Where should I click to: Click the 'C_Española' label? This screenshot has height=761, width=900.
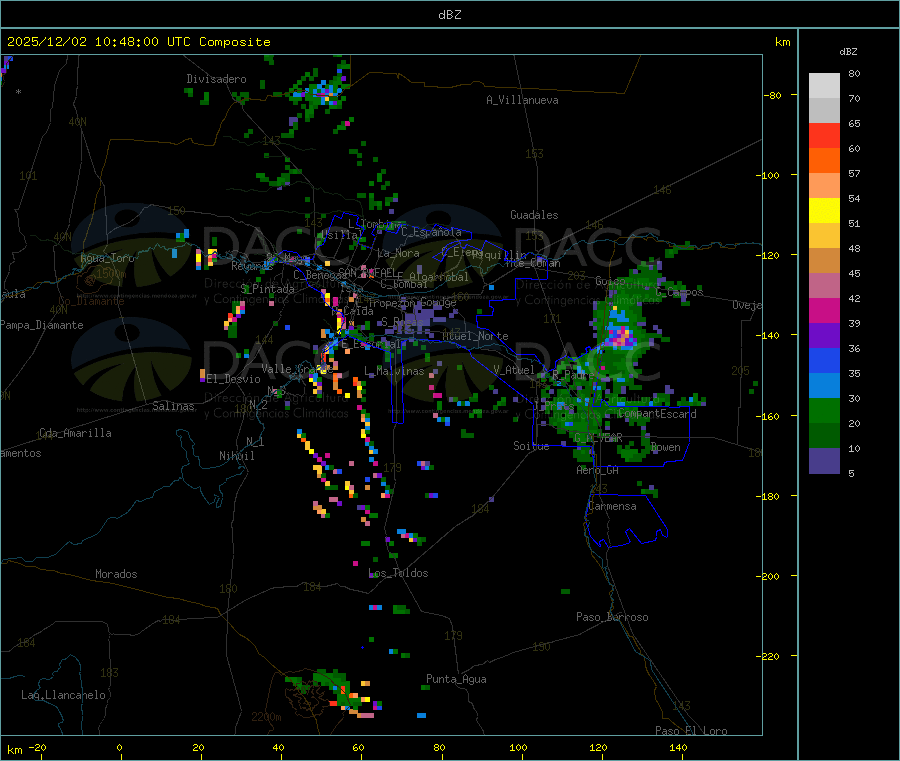(431, 232)
